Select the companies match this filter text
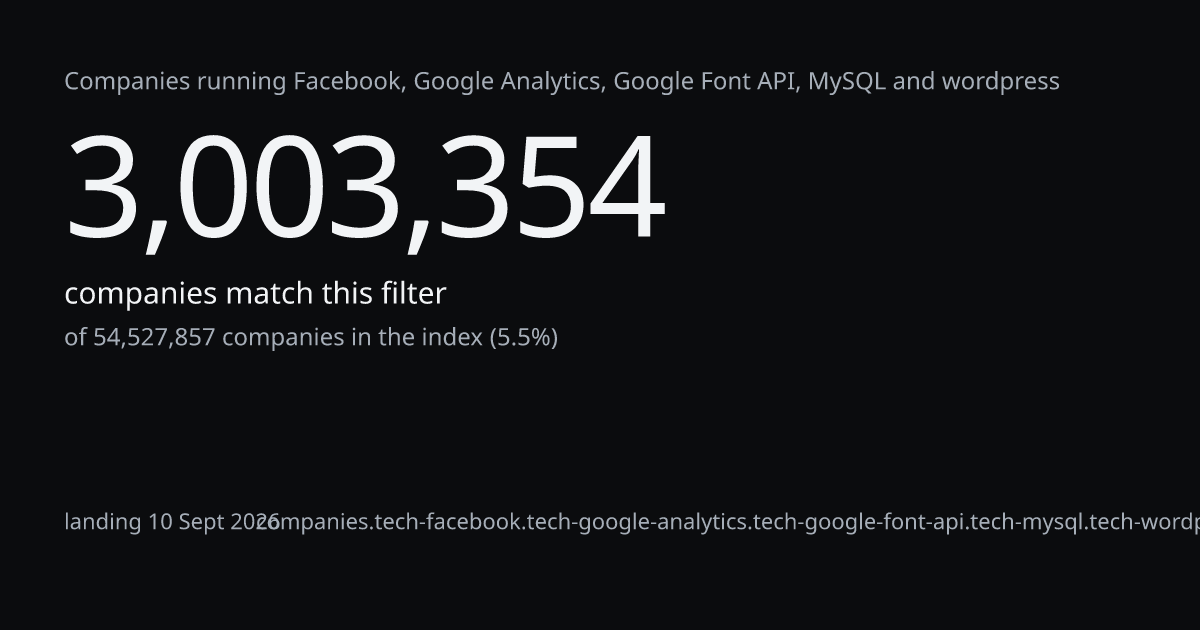 click(x=255, y=294)
